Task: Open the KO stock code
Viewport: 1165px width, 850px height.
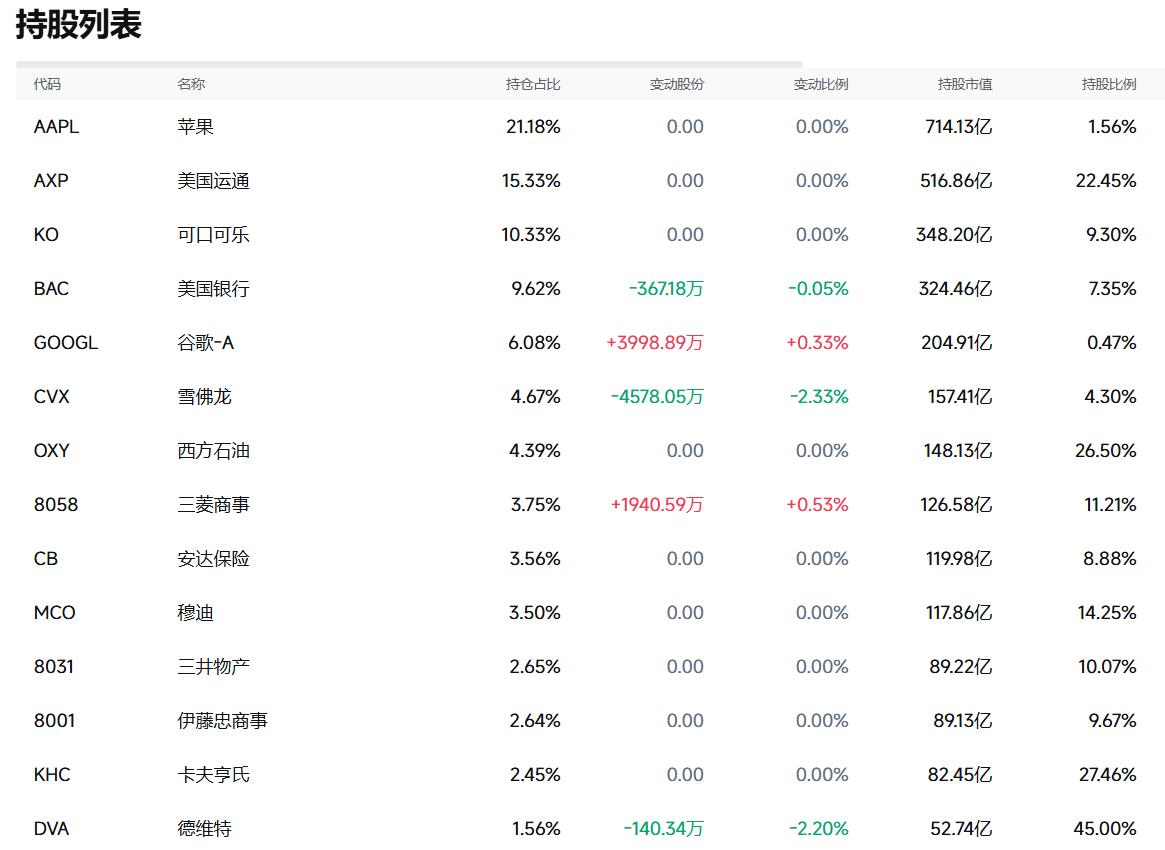Action: coord(46,235)
